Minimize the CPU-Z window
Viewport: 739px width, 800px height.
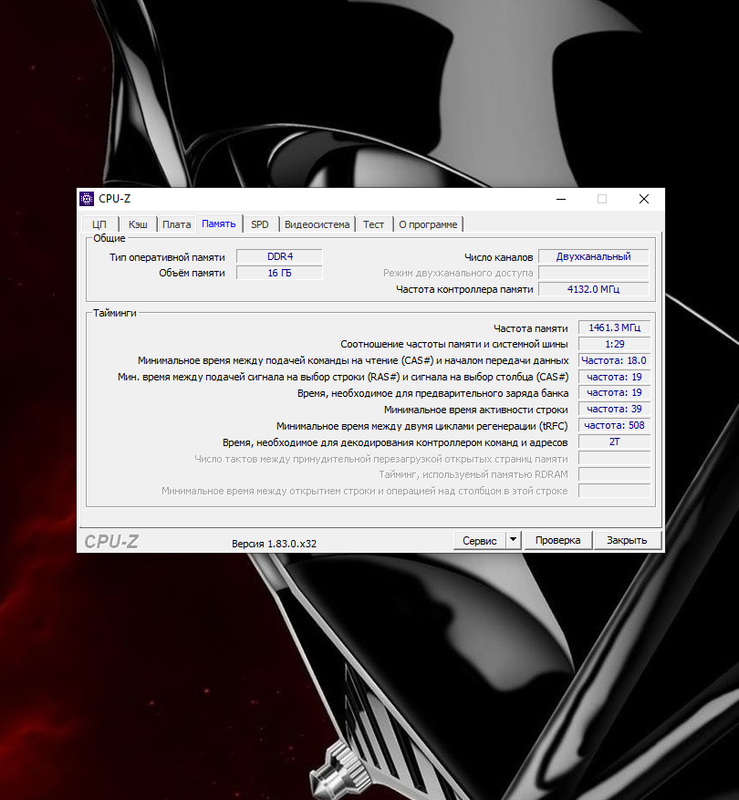pos(561,199)
